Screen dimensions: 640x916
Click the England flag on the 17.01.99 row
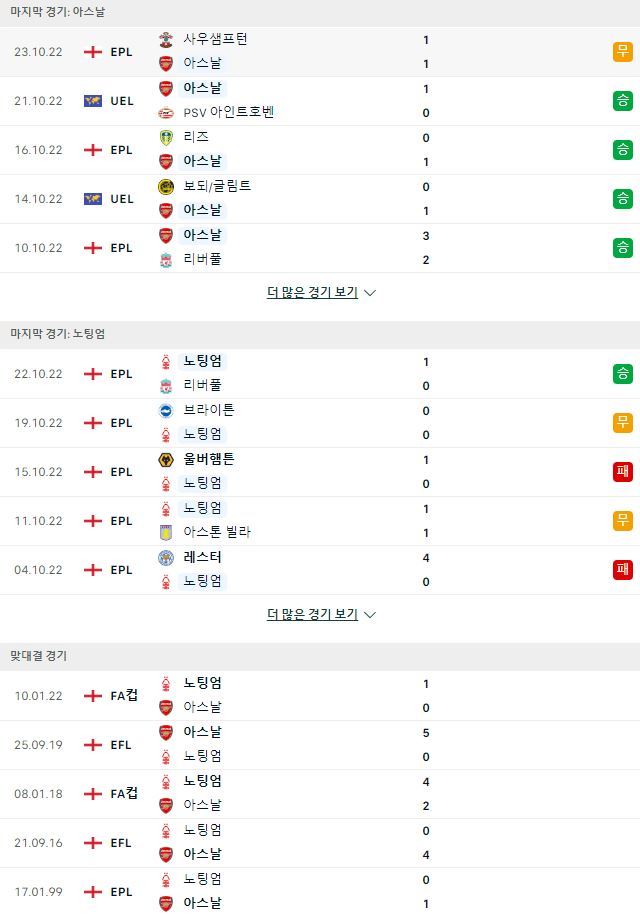coord(93,891)
